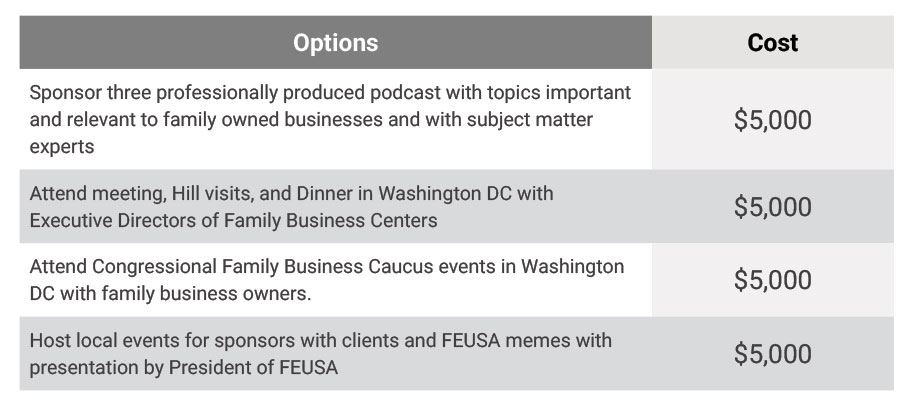Viewport: 916px width, 412px height.
Task: Click the $5,000 cost for podcast sponsorship
Action: [x=772, y=120]
